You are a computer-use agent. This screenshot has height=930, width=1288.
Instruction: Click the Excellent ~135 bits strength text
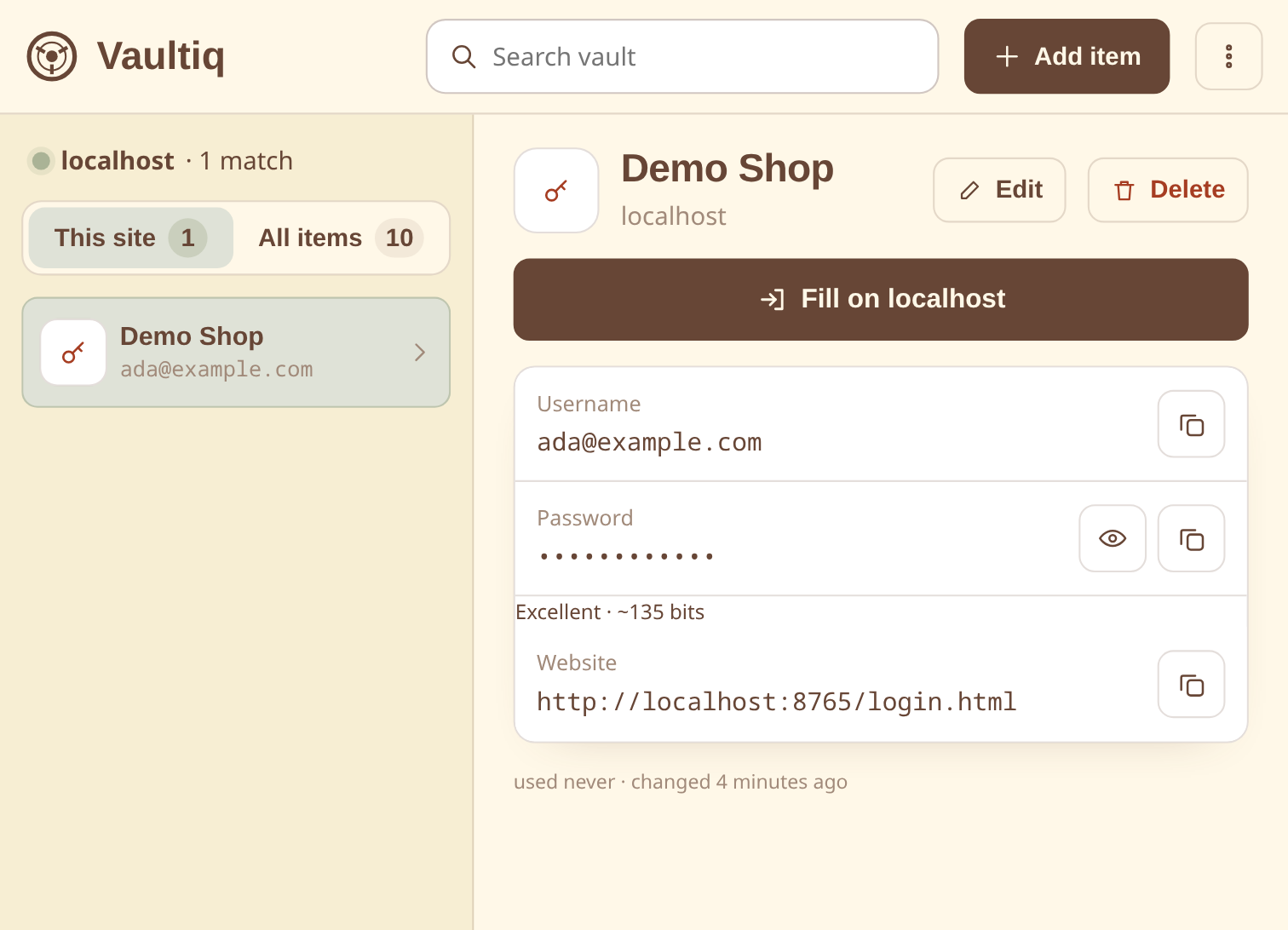610,612
